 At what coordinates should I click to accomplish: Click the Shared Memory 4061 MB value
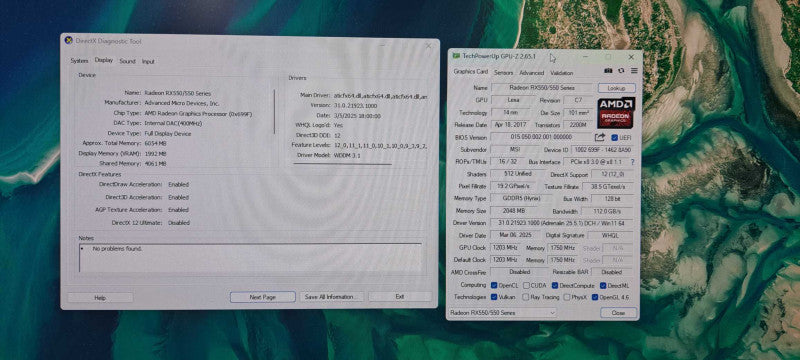point(156,164)
